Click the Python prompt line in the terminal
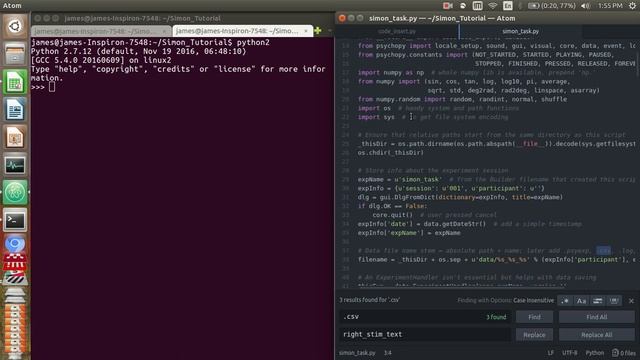This screenshot has width=640, height=360. pyautogui.click(x=43, y=87)
